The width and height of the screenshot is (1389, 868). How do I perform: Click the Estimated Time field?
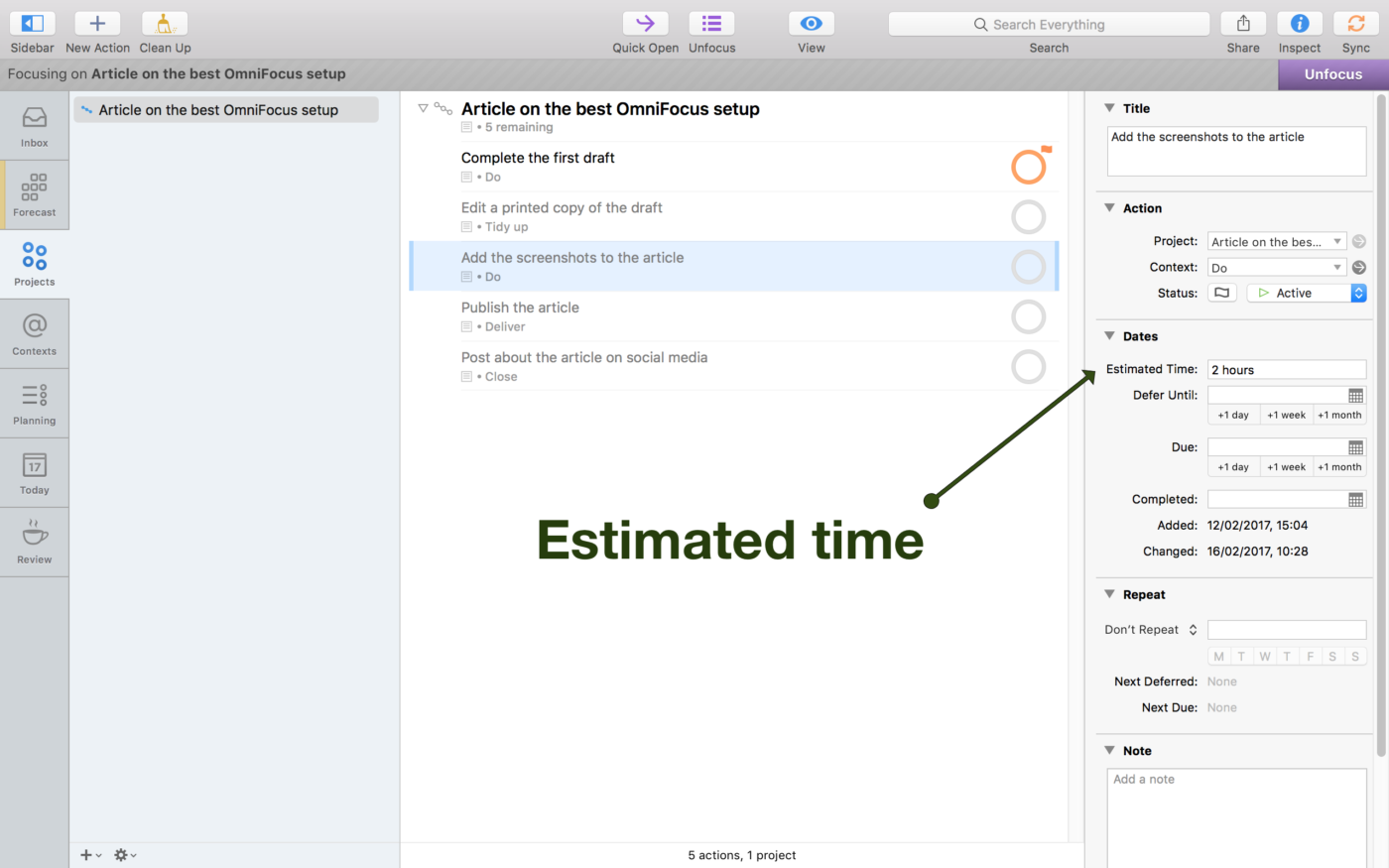[x=1287, y=370]
